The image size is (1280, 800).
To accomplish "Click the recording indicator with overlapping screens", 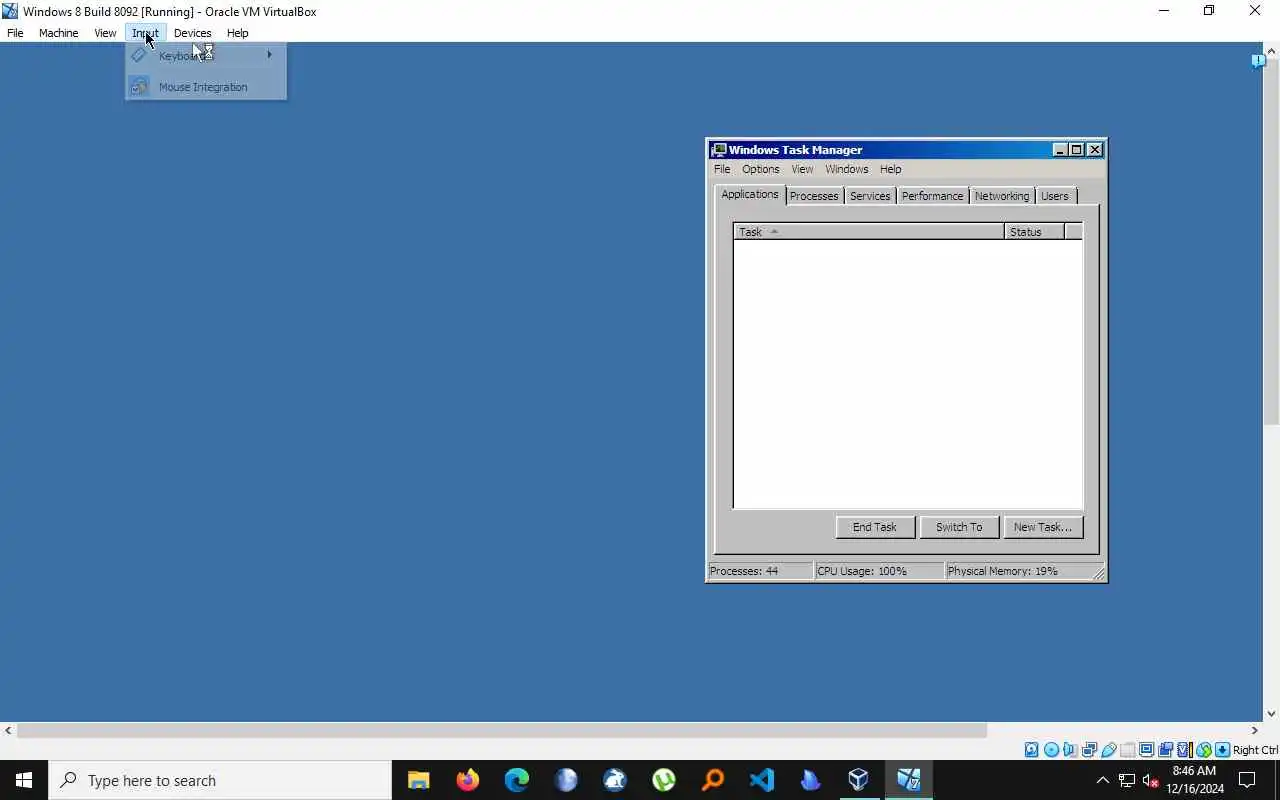I will (x=1165, y=750).
